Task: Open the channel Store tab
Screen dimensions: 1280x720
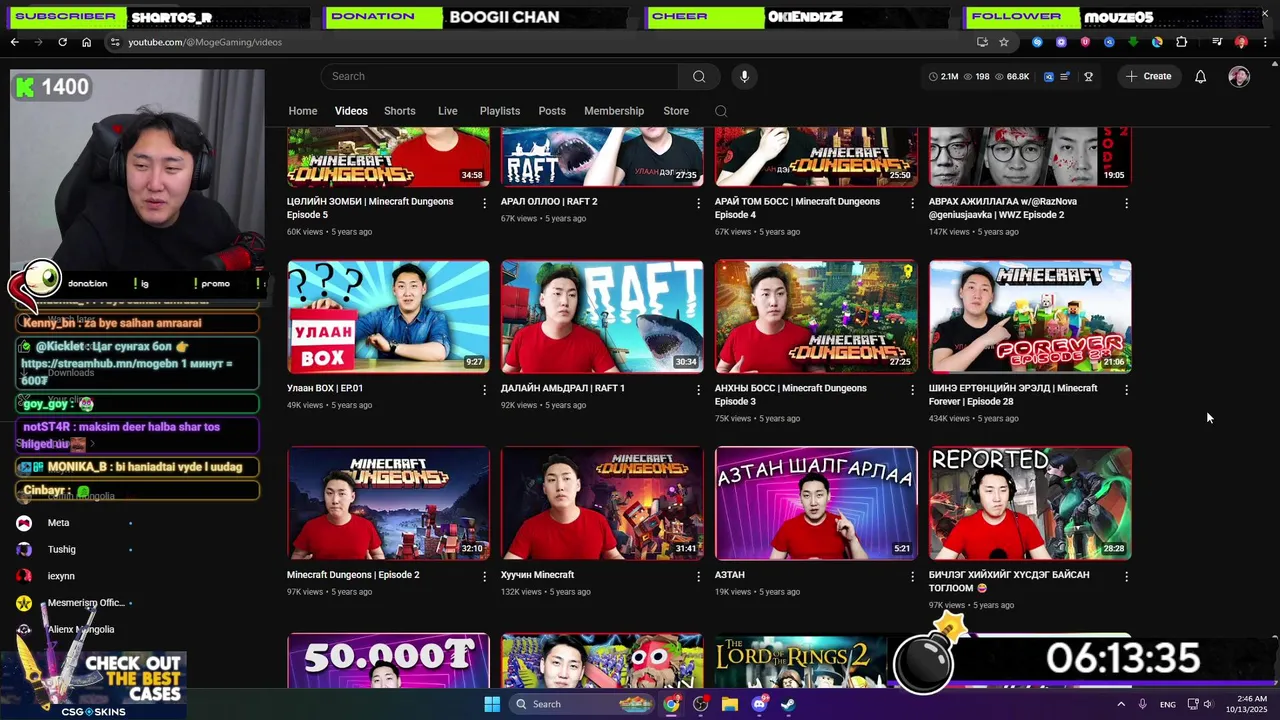Action: pyautogui.click(x=676, y=111)
